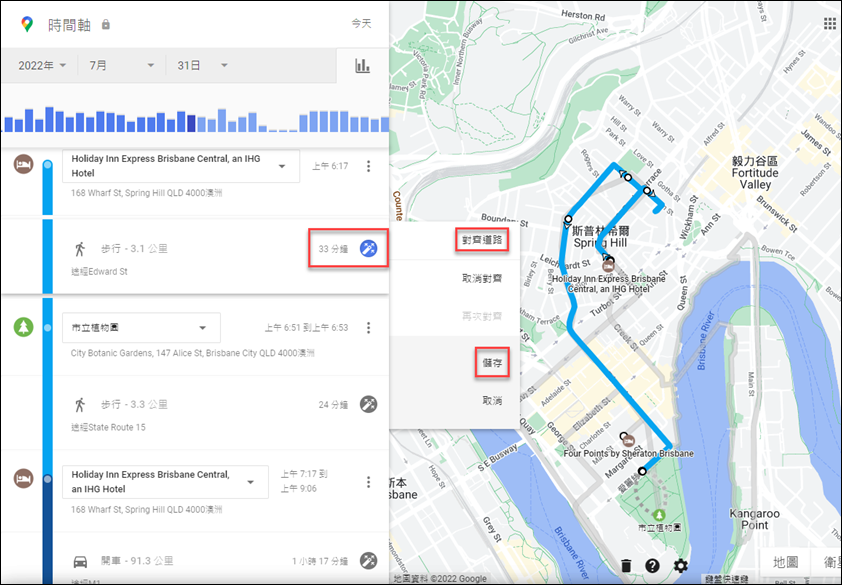Click the car icon on 開車 91.3 公里 row
Viewport: 842px width, 585px height.
pyautogui.click(x=80, y=561)
